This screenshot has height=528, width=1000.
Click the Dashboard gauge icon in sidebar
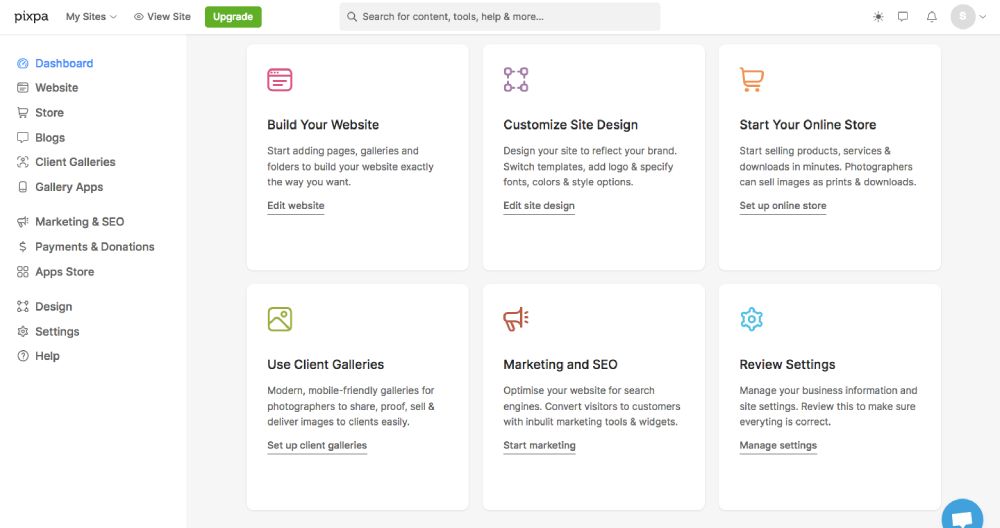pos(23,63)
